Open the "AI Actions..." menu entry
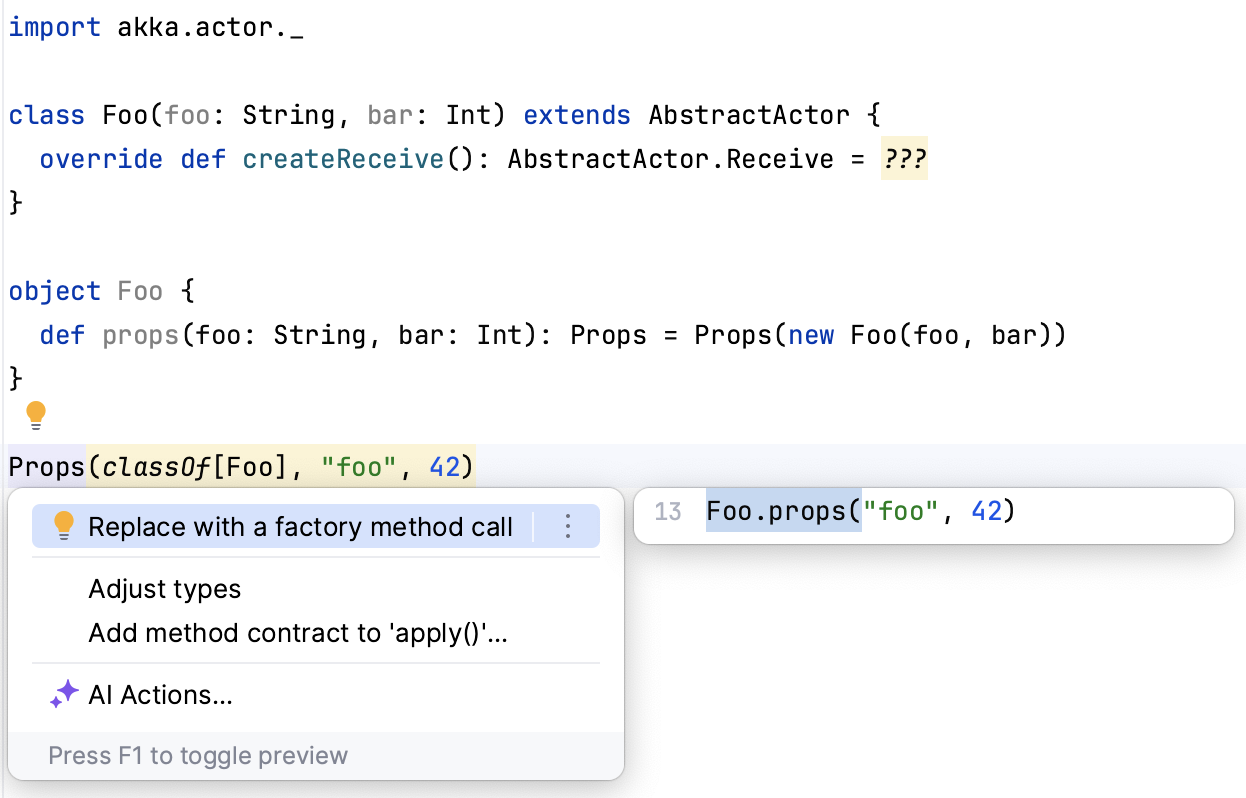Image resolution: width=1246 pixels, height=798 pixels. (x=160, y=695)
